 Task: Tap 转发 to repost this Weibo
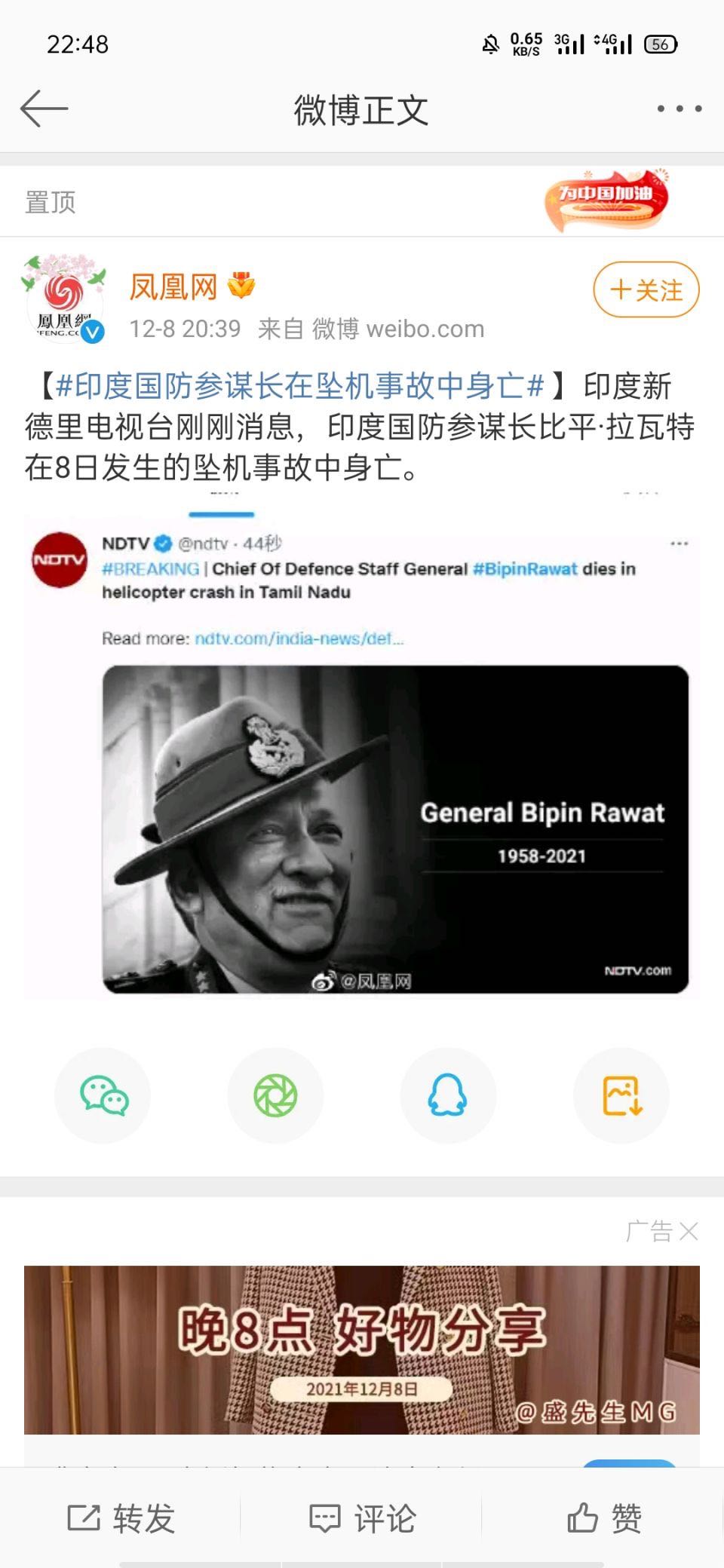[x=121, y=1517]
